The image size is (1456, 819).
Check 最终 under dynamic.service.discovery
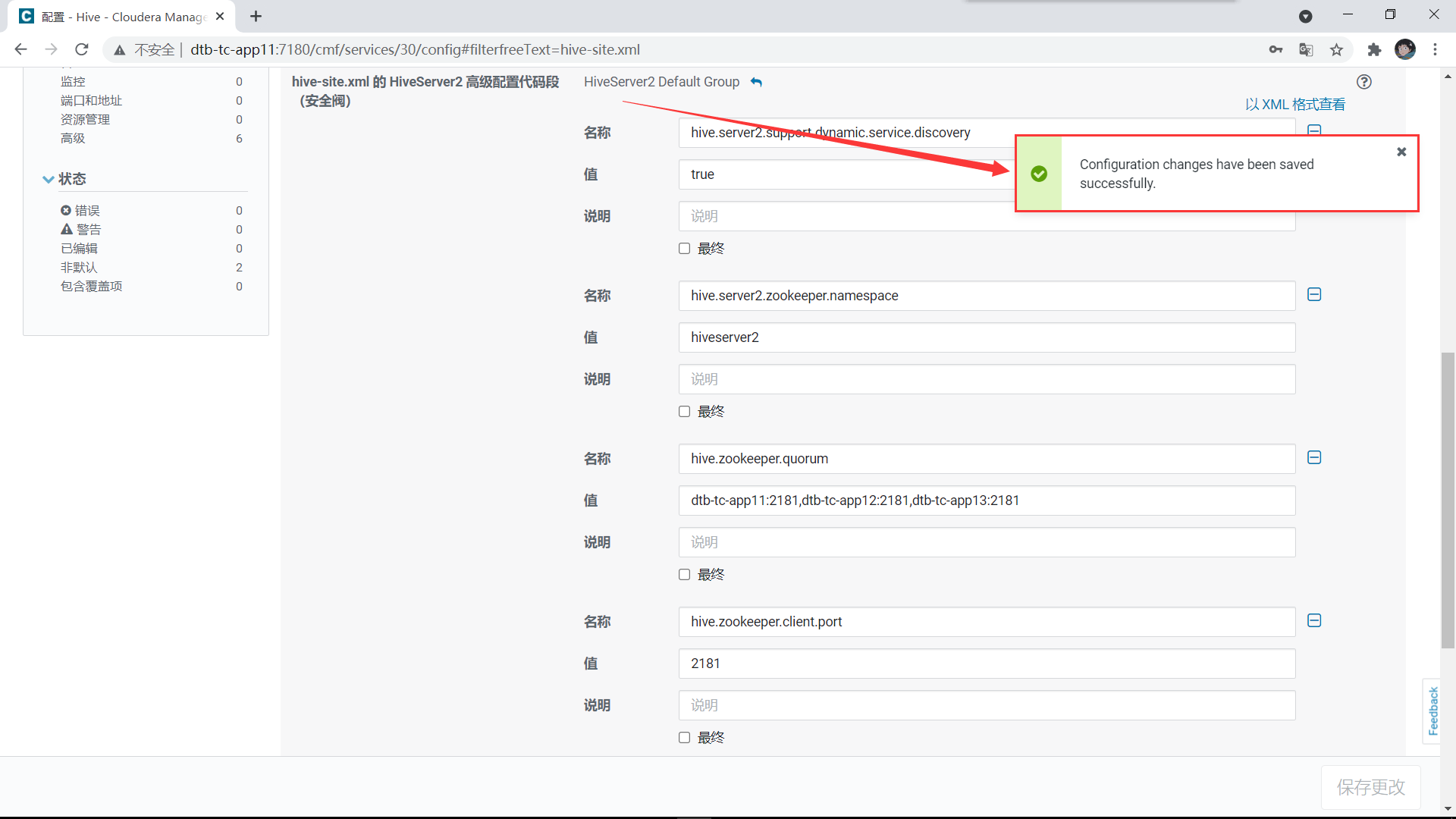[684, 249]
